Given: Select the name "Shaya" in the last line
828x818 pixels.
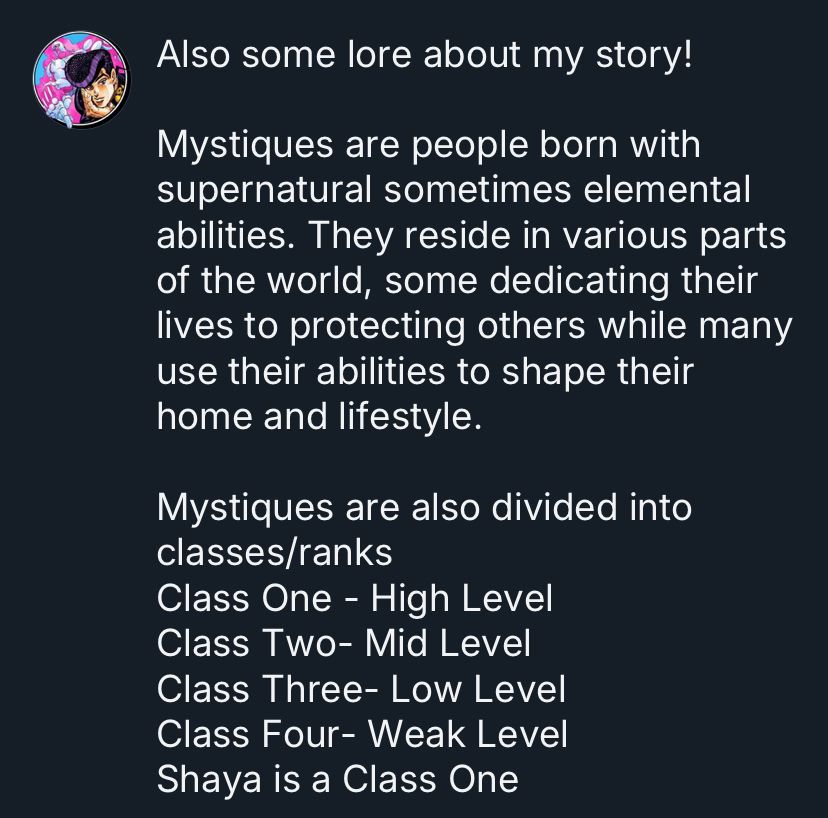Looking at the screenshot, I should [209, 780].
